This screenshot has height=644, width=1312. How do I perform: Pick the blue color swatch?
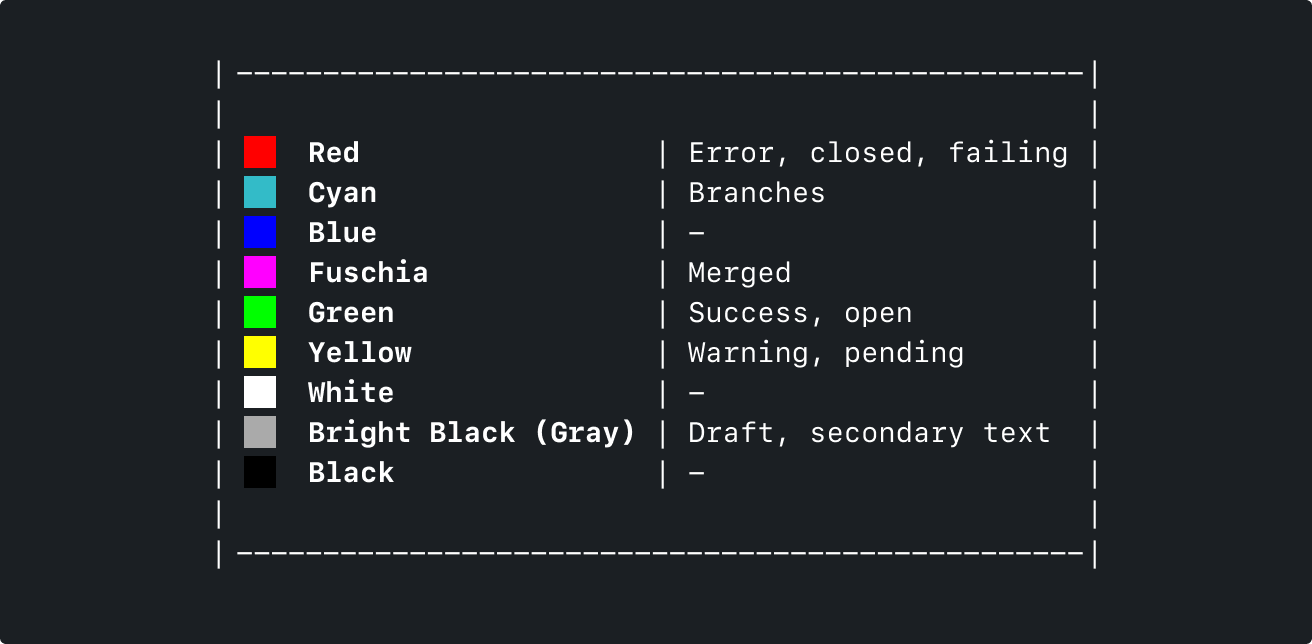260,232
